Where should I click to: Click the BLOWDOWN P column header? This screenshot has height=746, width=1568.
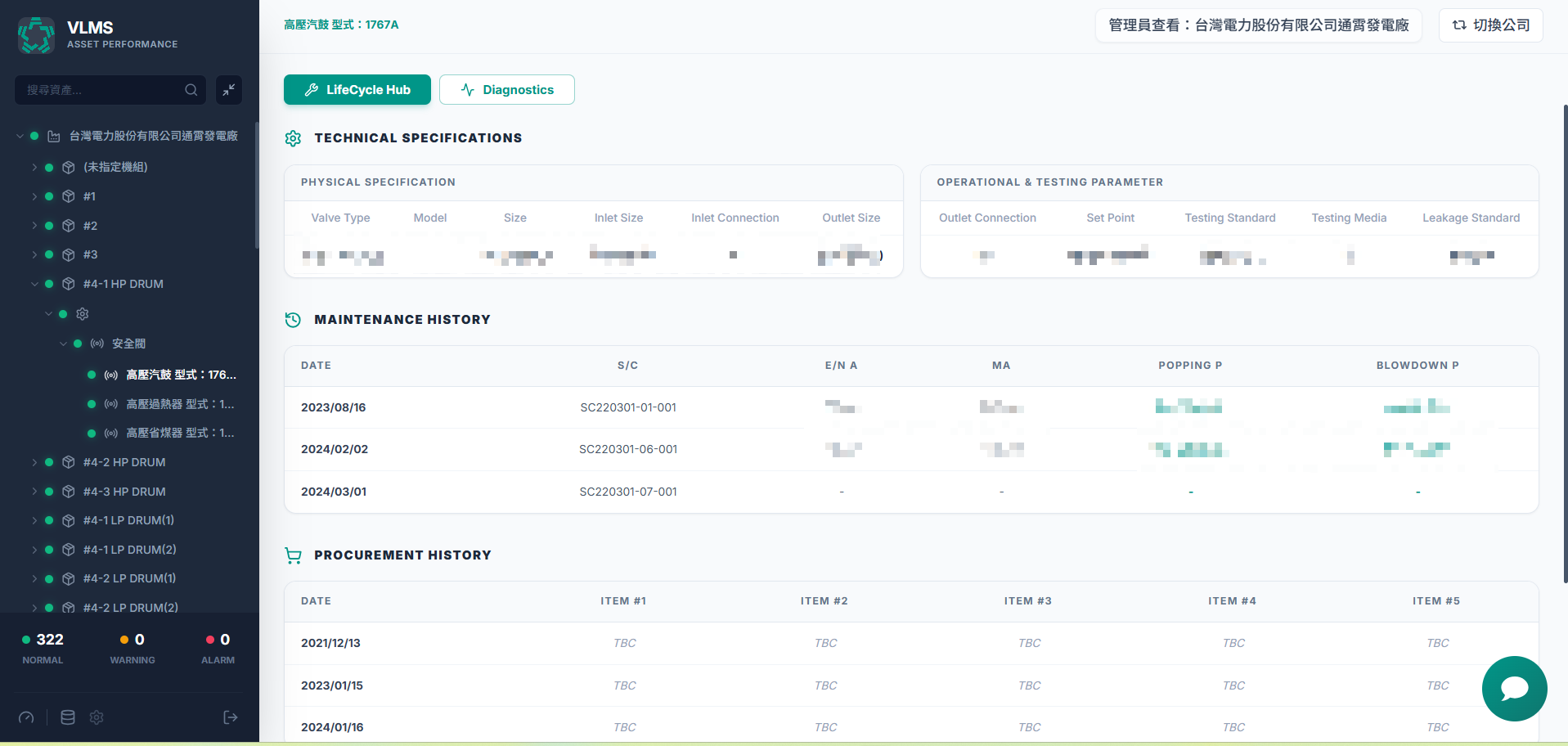(x=1417, y=366)
